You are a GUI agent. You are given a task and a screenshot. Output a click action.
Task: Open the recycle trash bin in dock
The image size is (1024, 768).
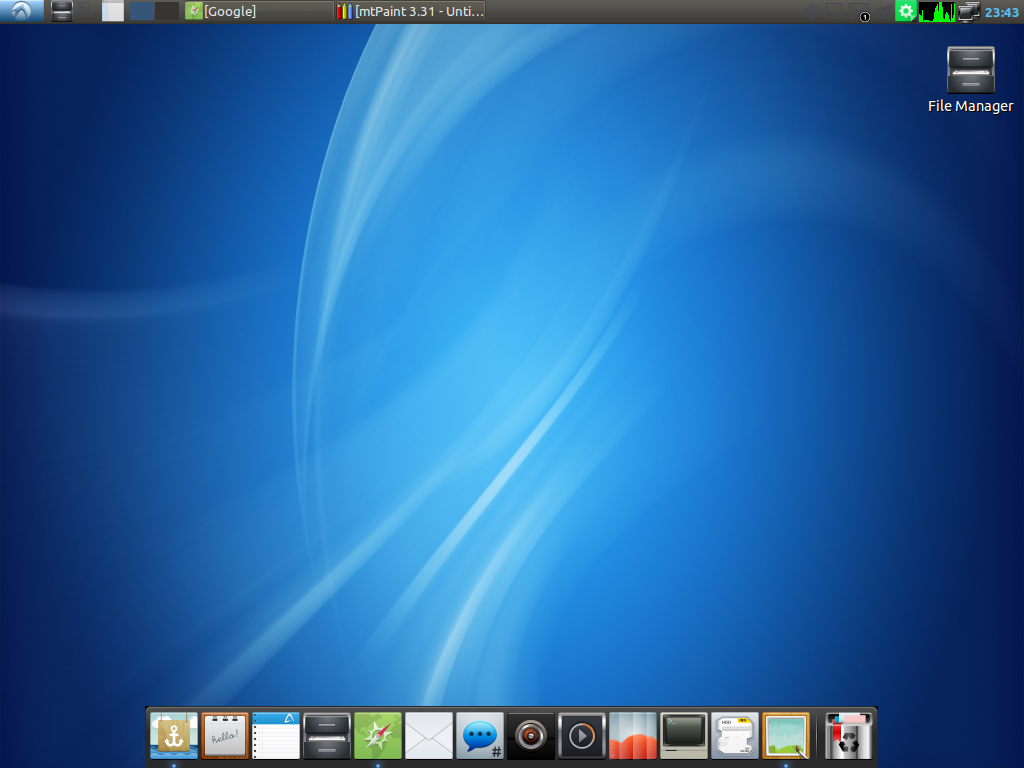point(849,736)
